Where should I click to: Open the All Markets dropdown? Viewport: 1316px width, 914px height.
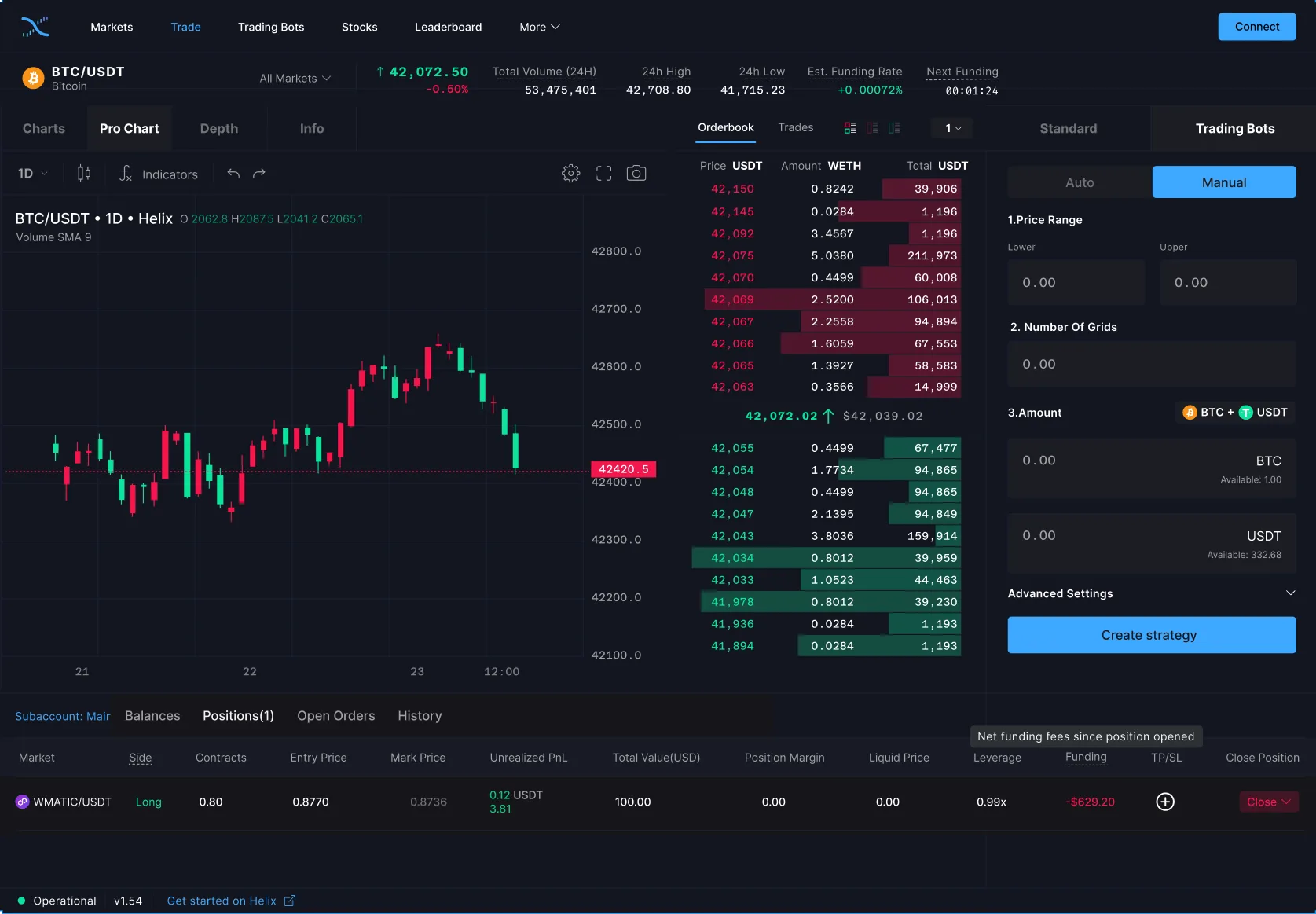point(295,79)
